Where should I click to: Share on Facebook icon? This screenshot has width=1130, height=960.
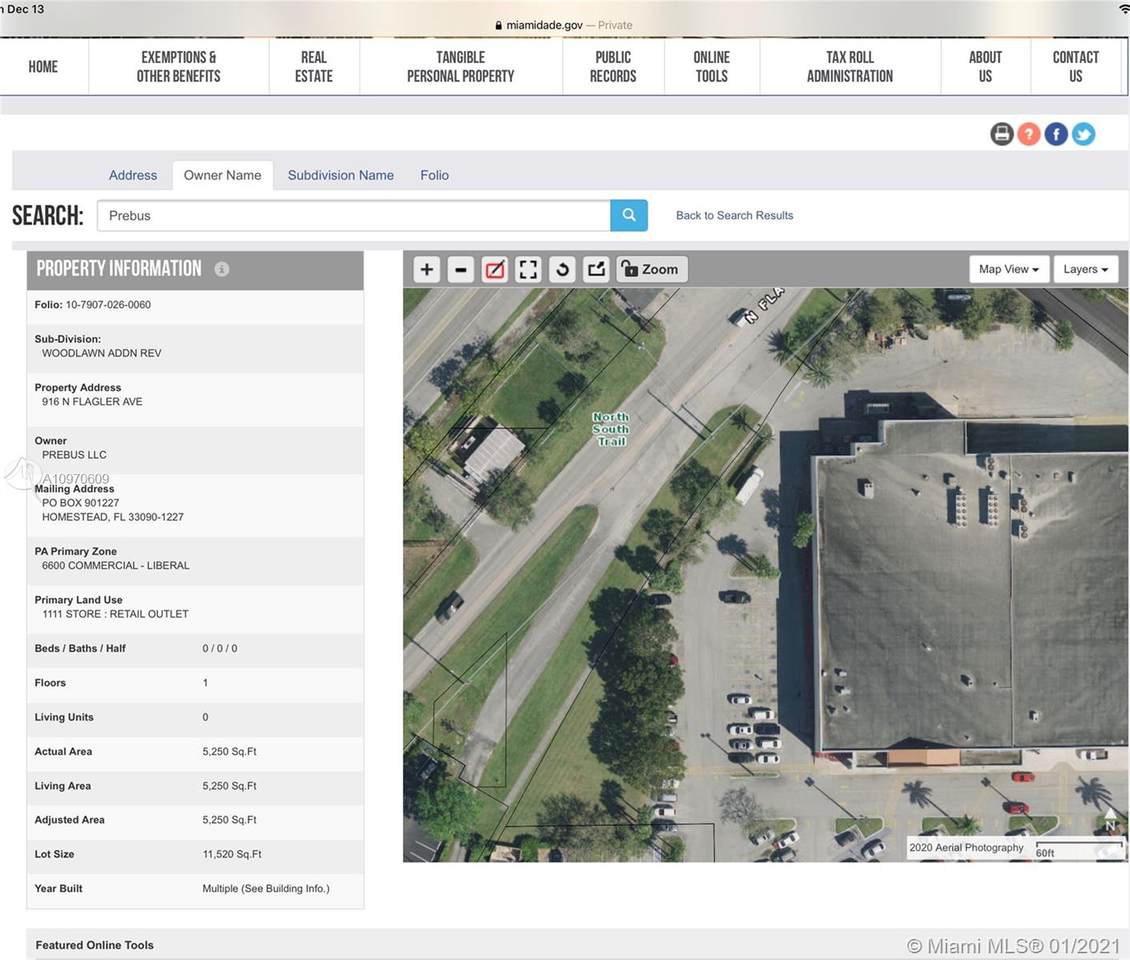(x=1056, y=134)
